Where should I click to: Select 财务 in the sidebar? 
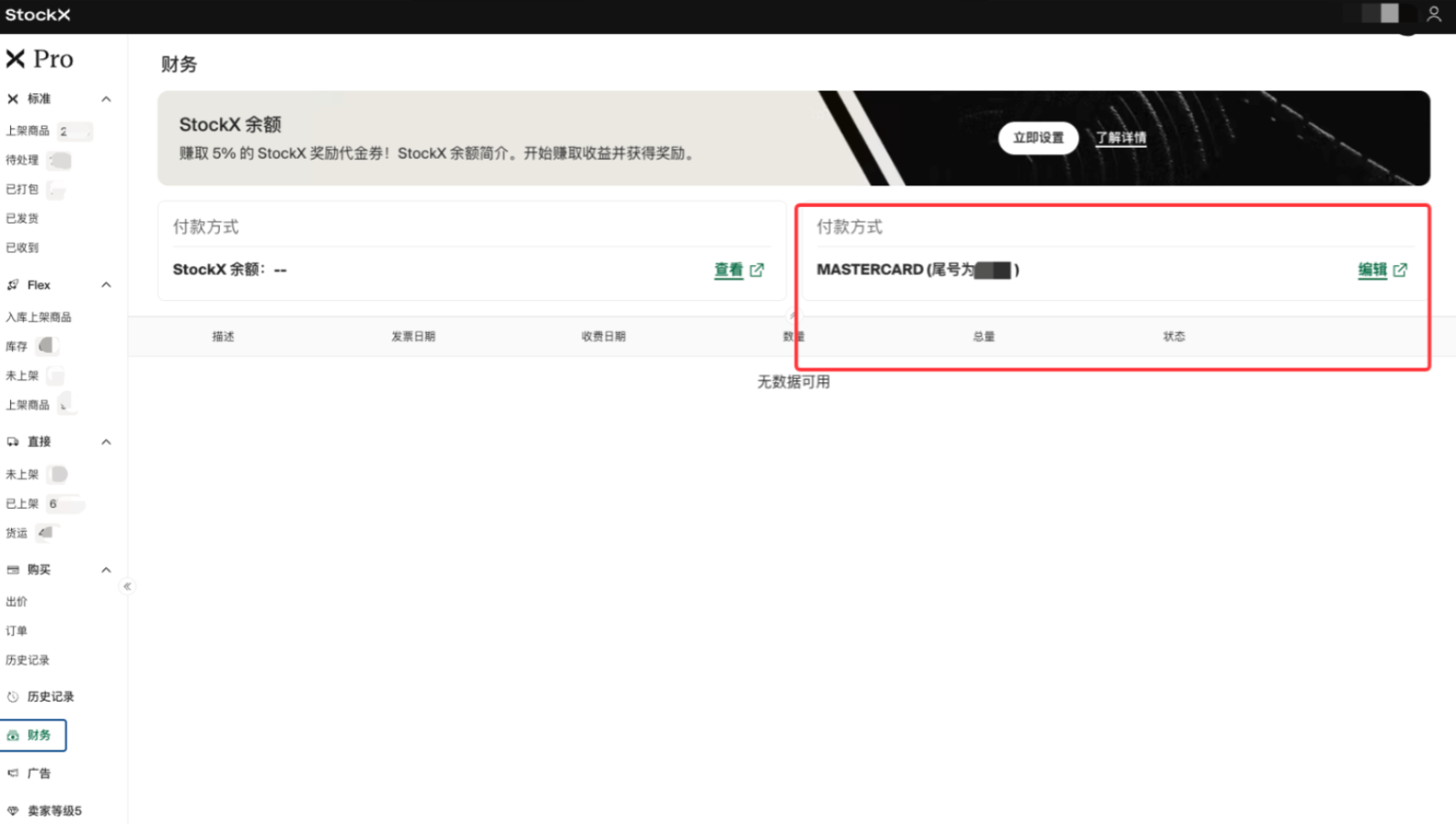pyautogui.click(x=33, y=735)
